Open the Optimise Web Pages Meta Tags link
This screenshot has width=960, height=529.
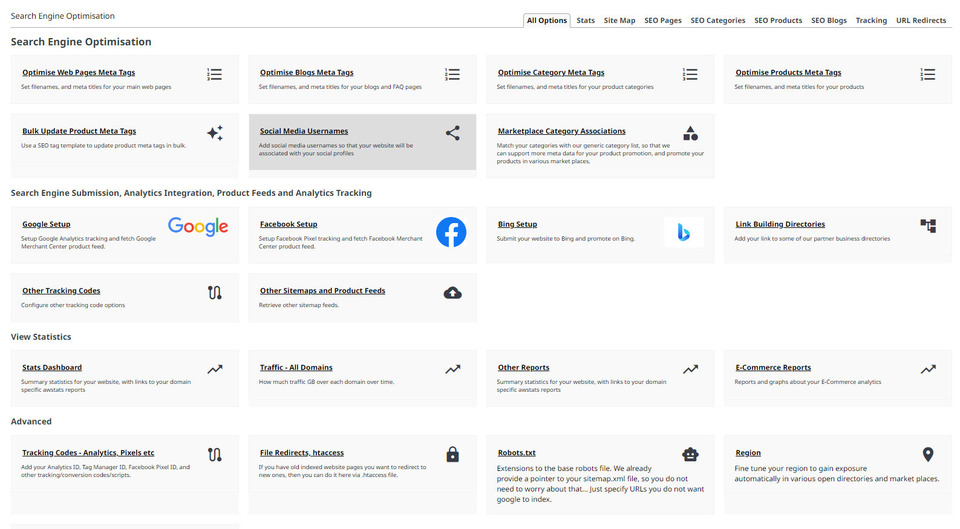(78, 73)
